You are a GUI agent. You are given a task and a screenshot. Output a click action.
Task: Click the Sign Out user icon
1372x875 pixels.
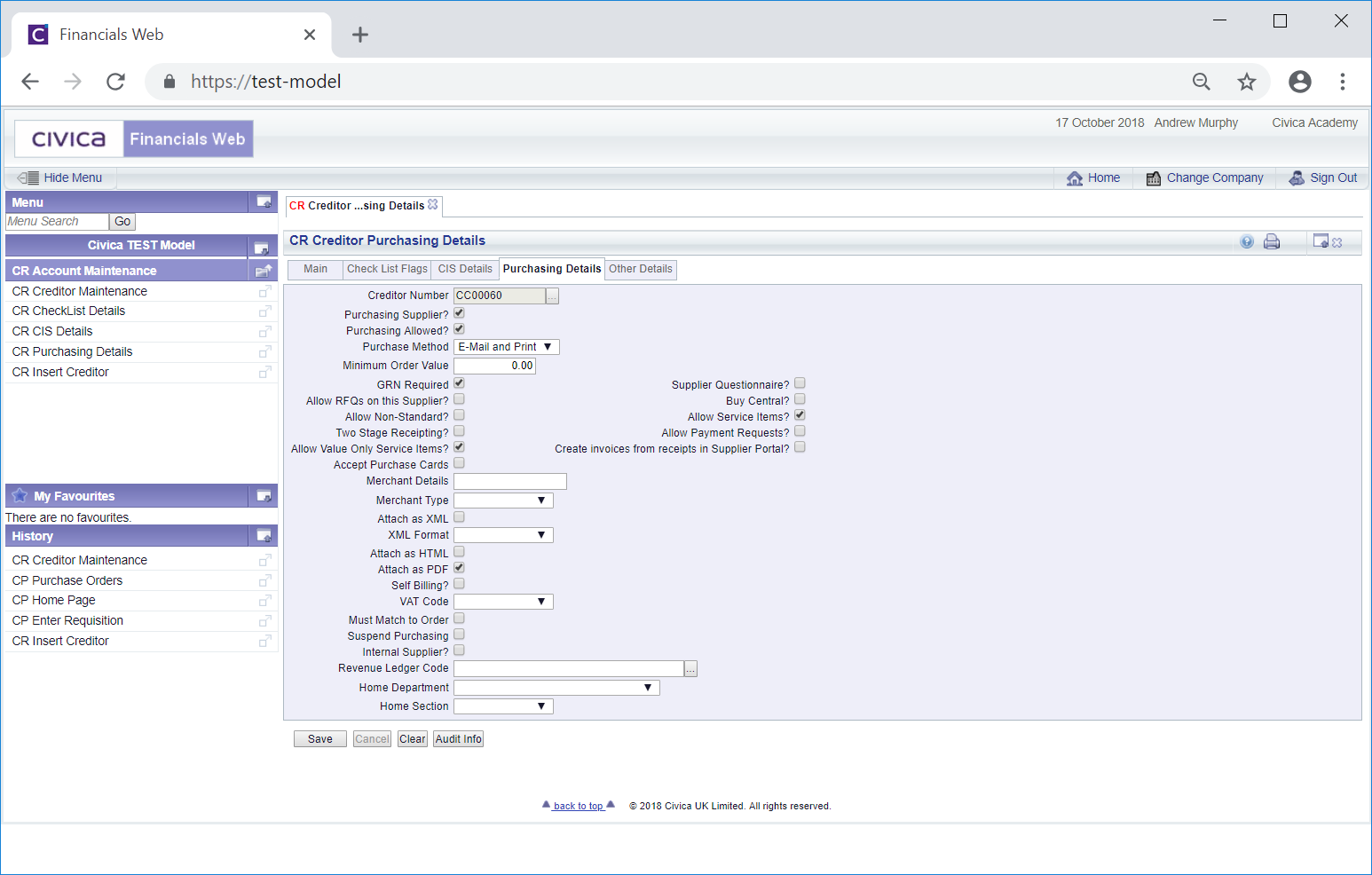tap(1297, 177)
